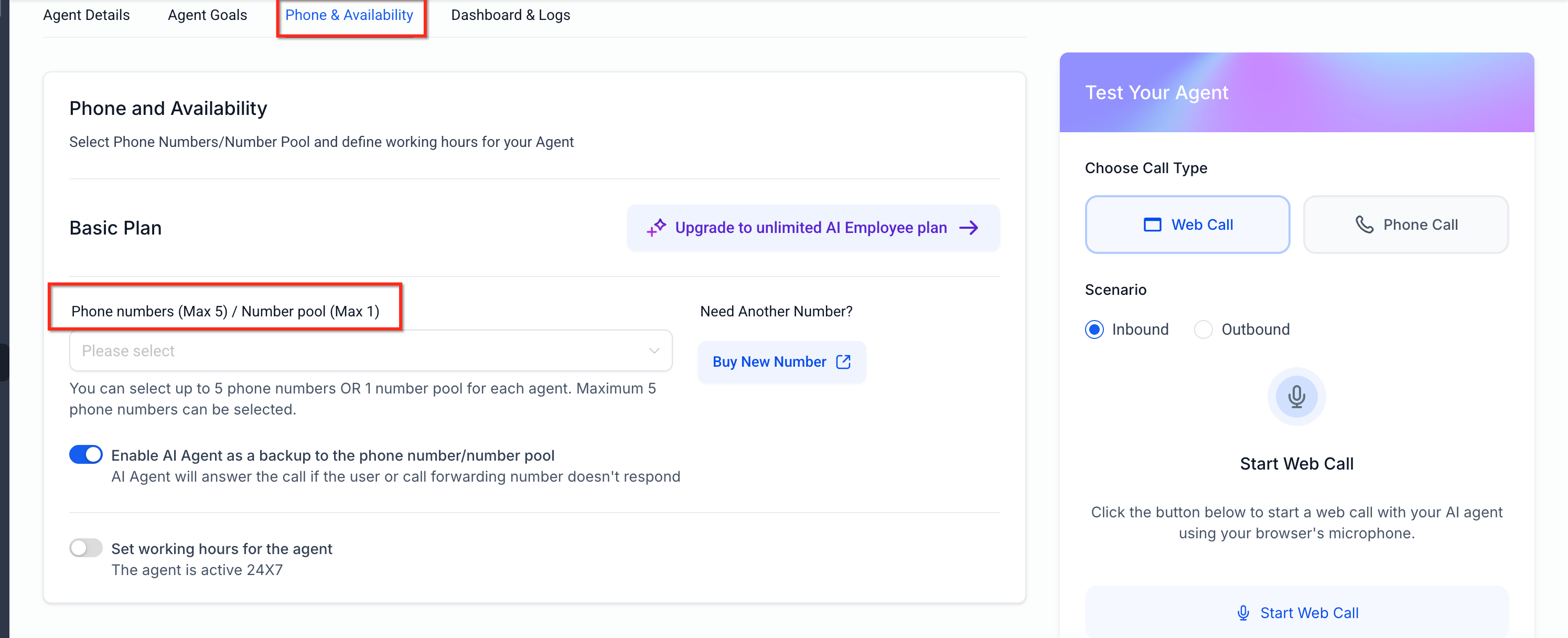1568x638 pixels.
Task: Click the Buy New Number link
Action: point(769,361)
